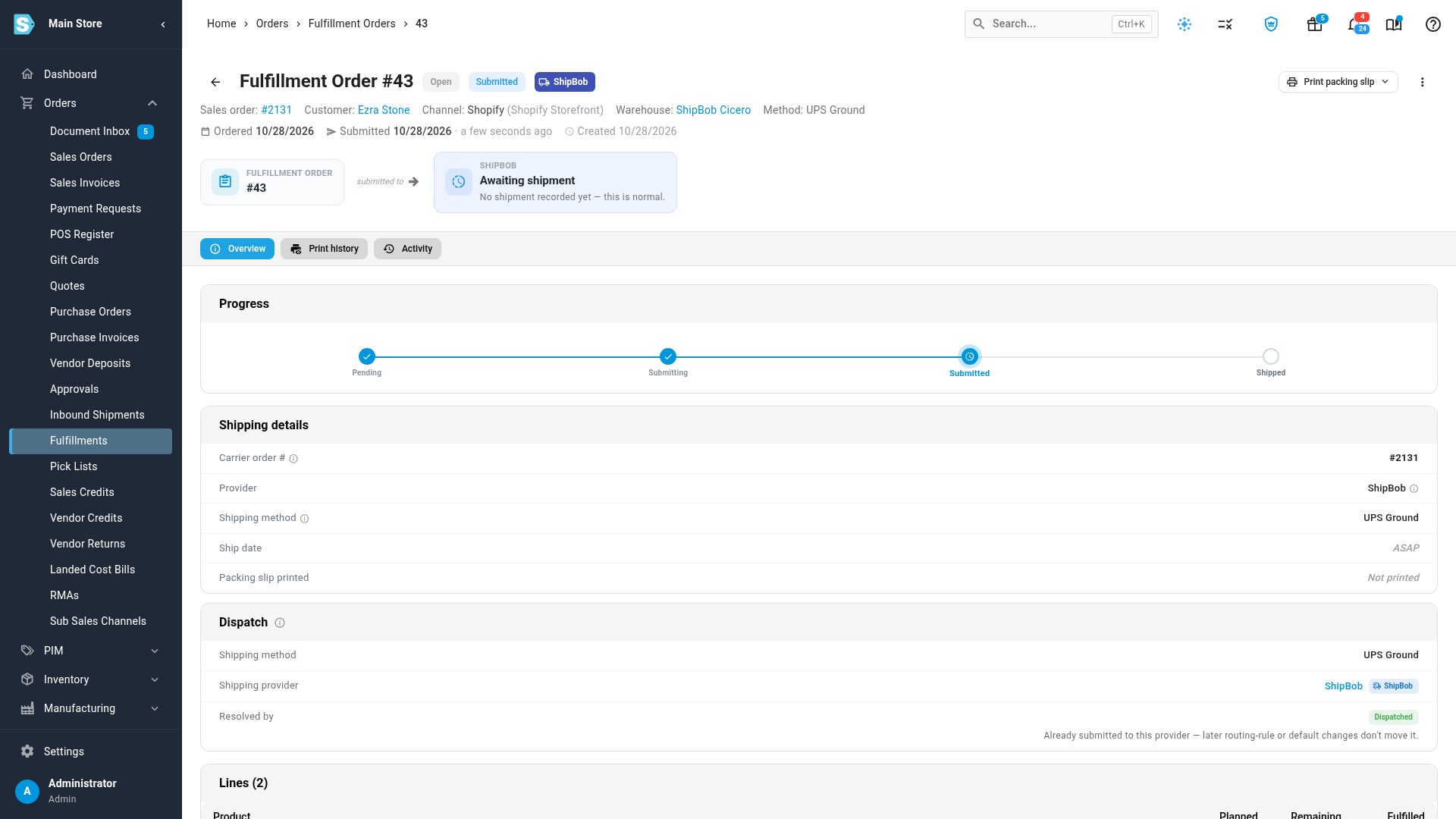Open sales order #2131 link
The width and height of the screenshot is (1456, 819).
(x=276, y=110)
